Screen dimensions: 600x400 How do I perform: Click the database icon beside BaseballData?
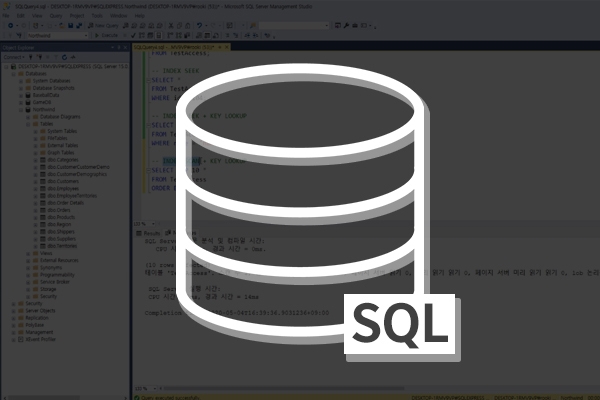28,95
